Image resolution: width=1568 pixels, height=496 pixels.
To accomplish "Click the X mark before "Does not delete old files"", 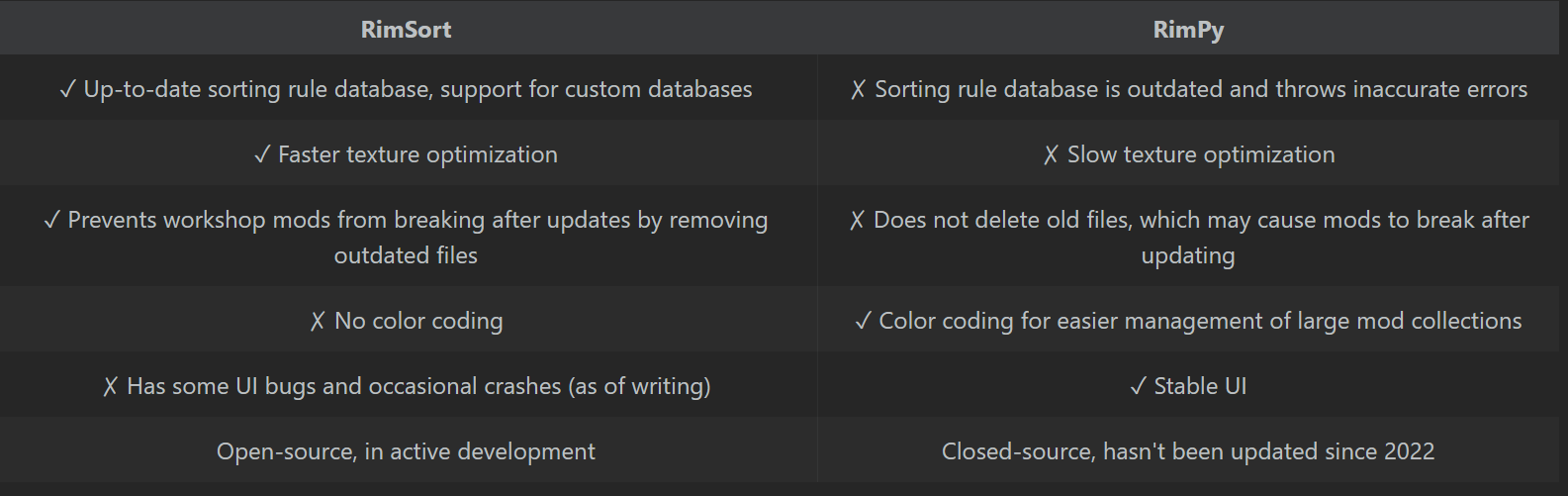I will click(857, 220).
